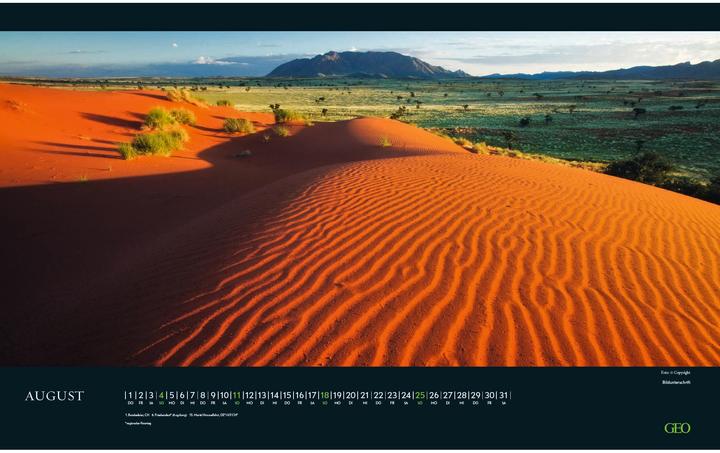Select day 26 in the calendar strip

click(434, 395)
